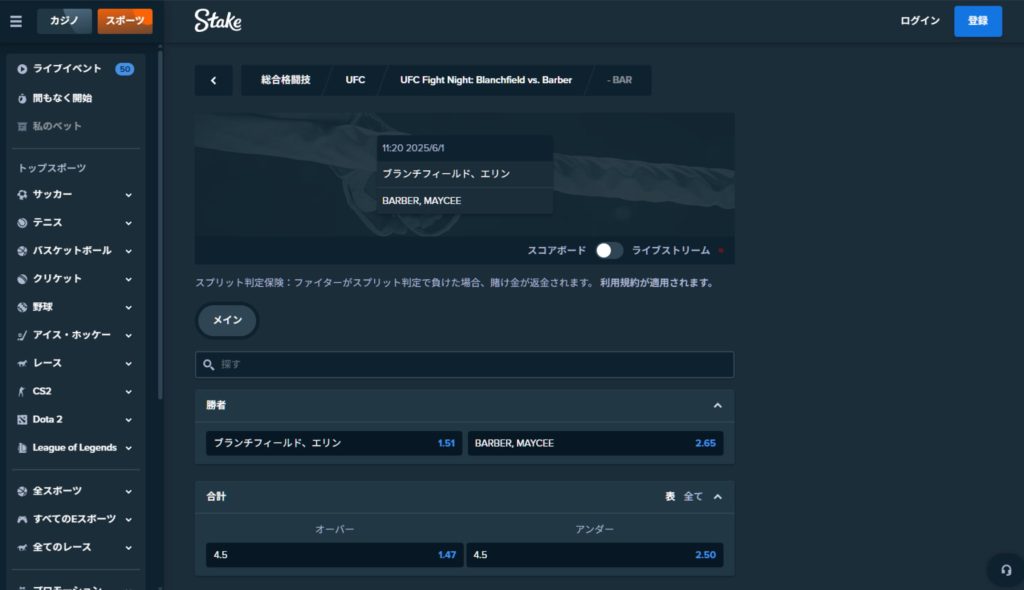Click the magnifier icon in search box
This screenshot has height=590, width=1024.
point(208,365)
